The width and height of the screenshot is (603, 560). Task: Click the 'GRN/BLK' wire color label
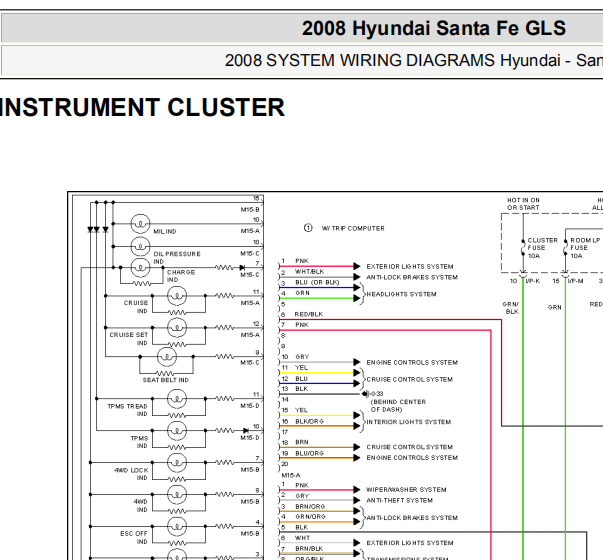511,308
